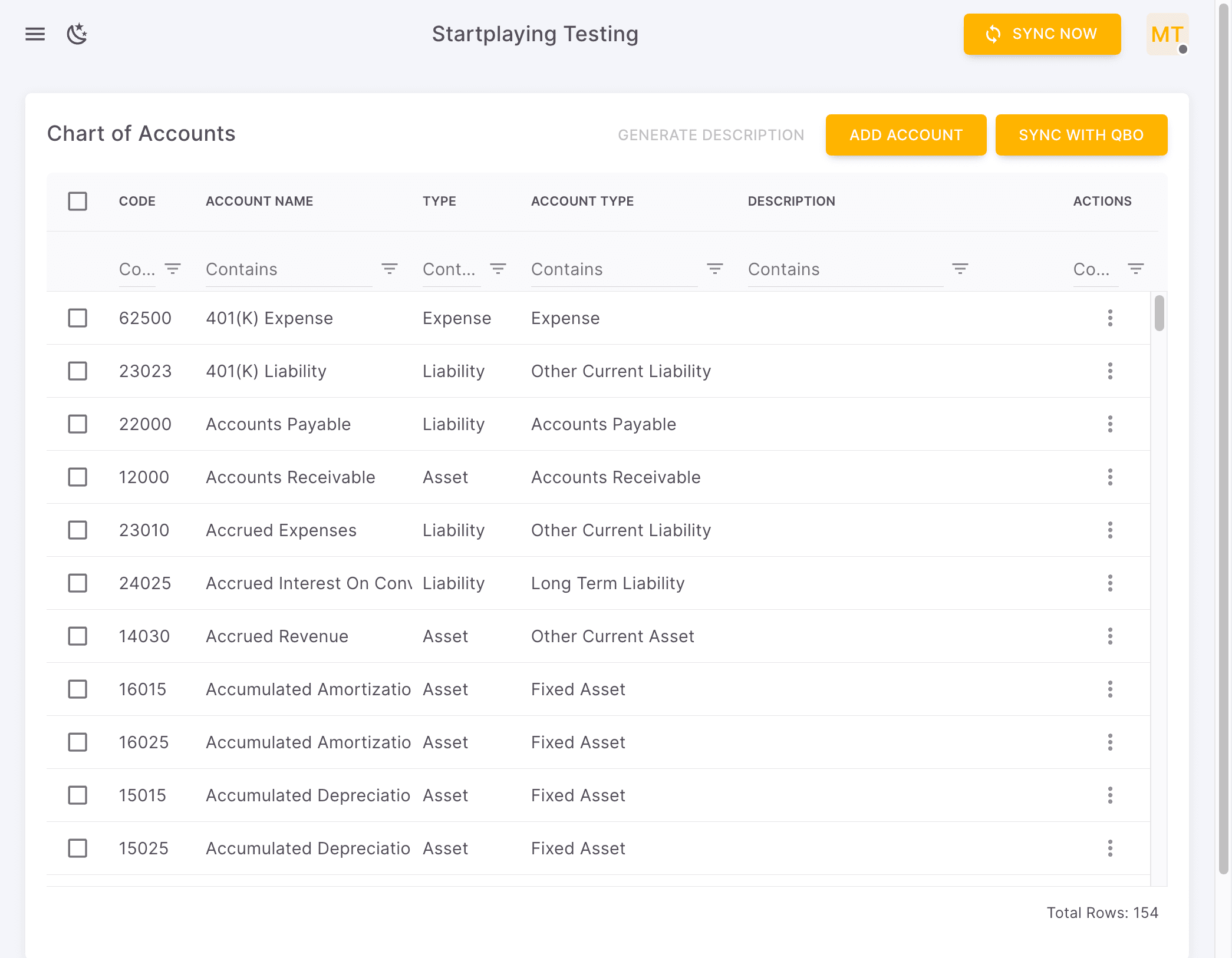The width and height of the screenshot is (1232, 958).
Task: Open filter options for the Description column
Action: (960, 269)
